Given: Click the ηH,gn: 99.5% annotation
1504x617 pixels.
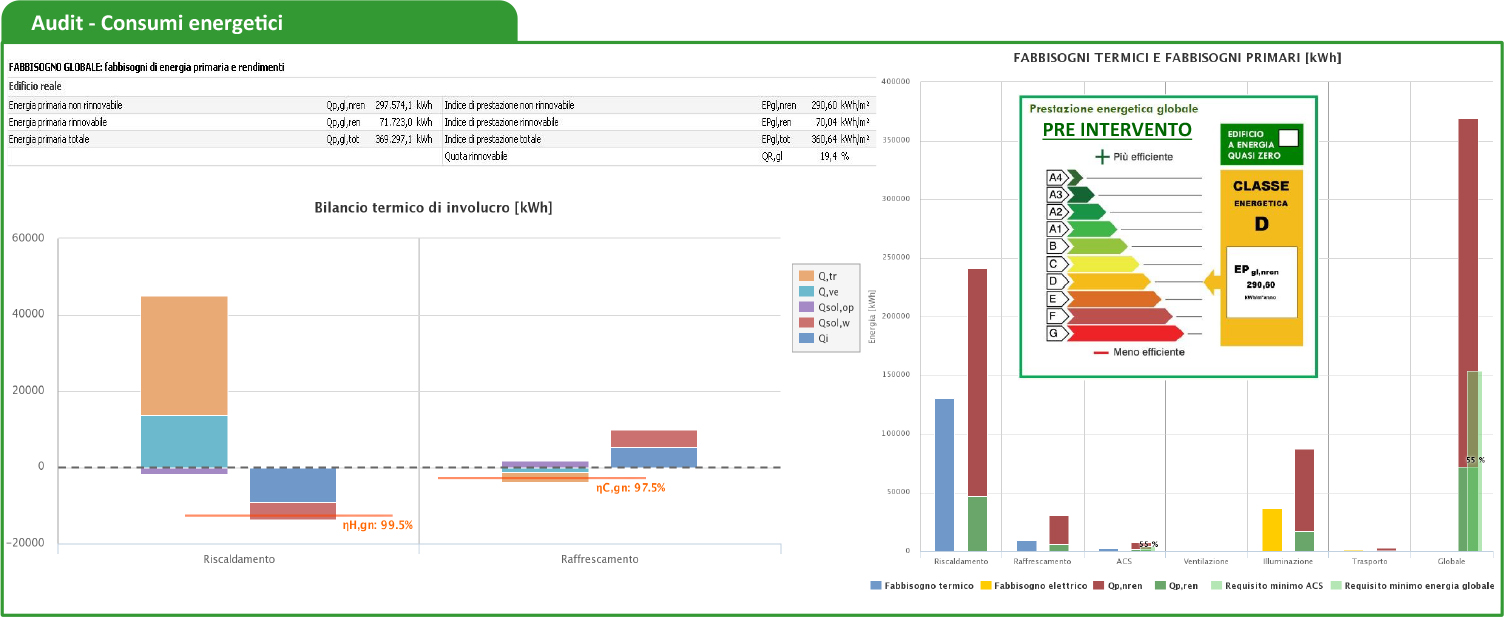Looking at the screenshot, I should point(378,525).
